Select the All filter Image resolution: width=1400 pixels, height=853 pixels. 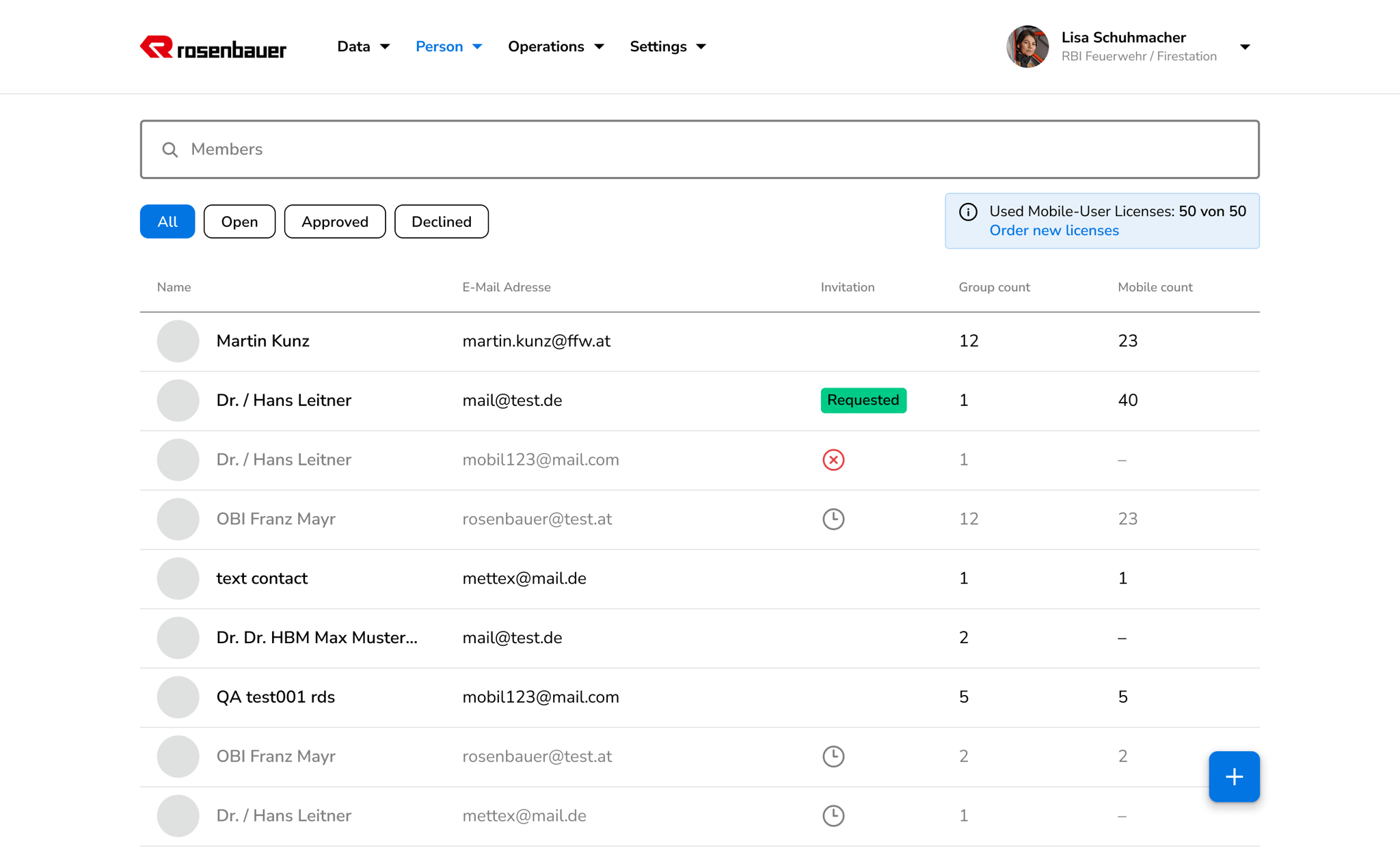point(167,221)
